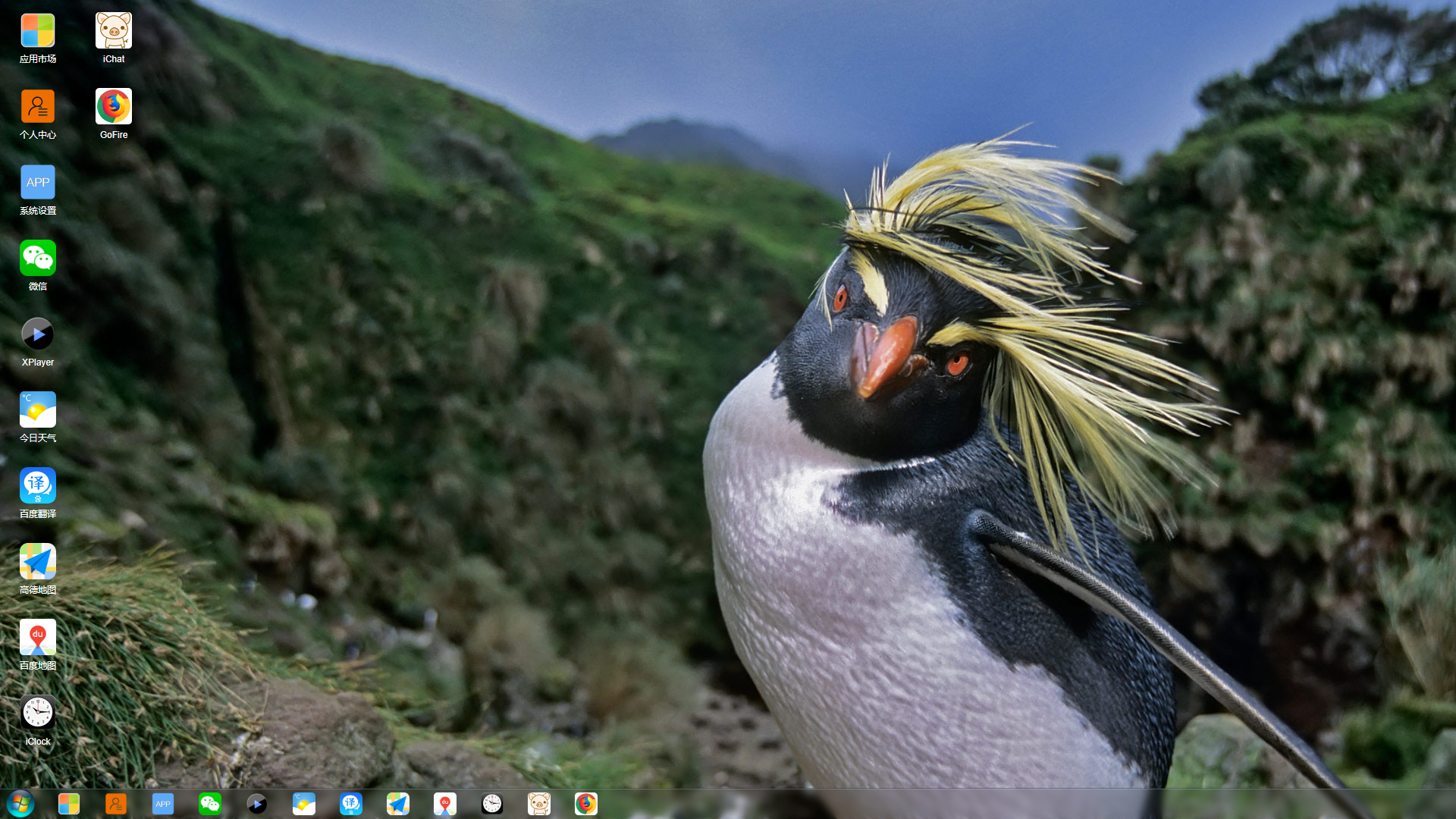Screen dimensions: 1456x819
Task: Launch GoFire browser desktop icon
Action: (x=114, y=107)
